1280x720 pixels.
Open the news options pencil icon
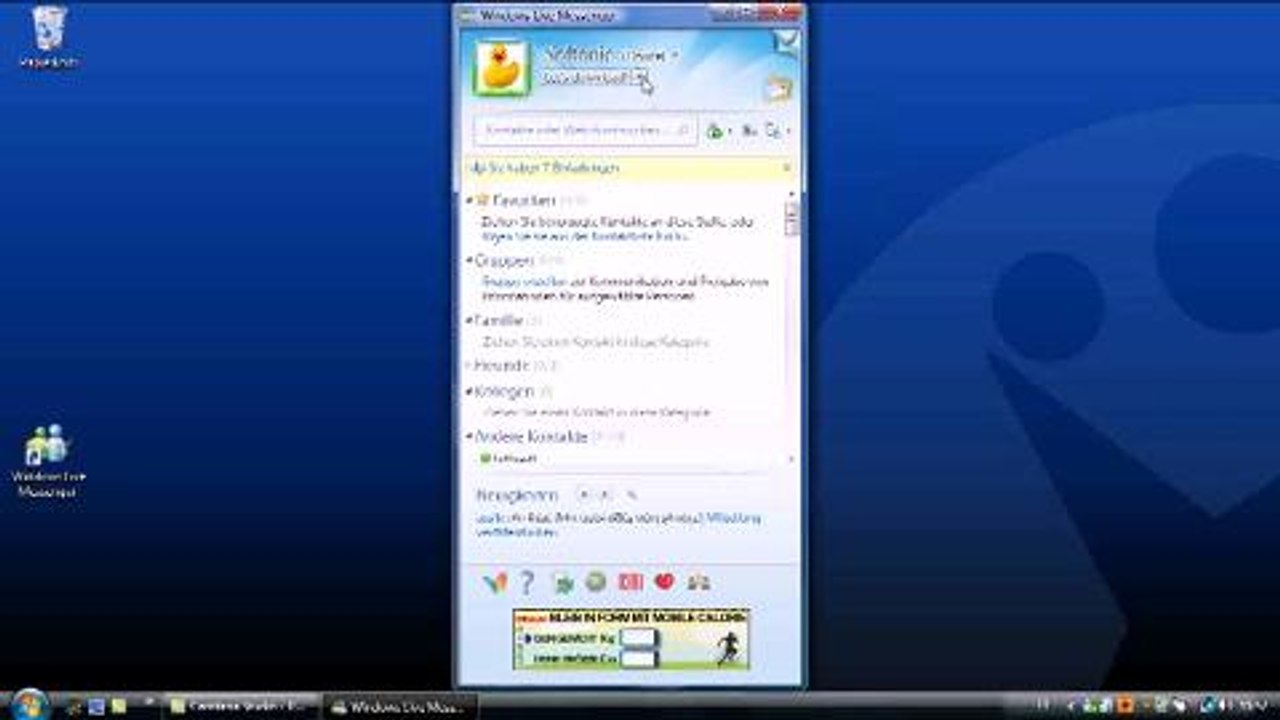pos(631,495)
